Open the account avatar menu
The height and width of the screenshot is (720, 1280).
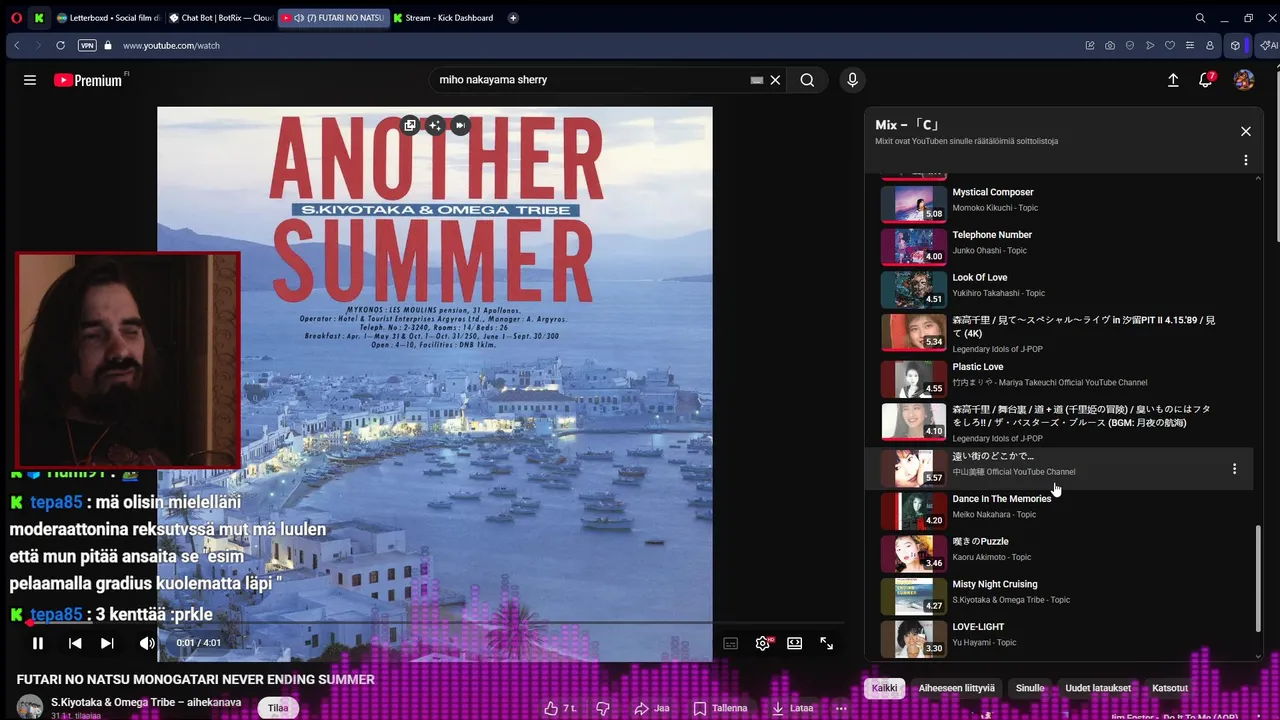pos(1244,80)
